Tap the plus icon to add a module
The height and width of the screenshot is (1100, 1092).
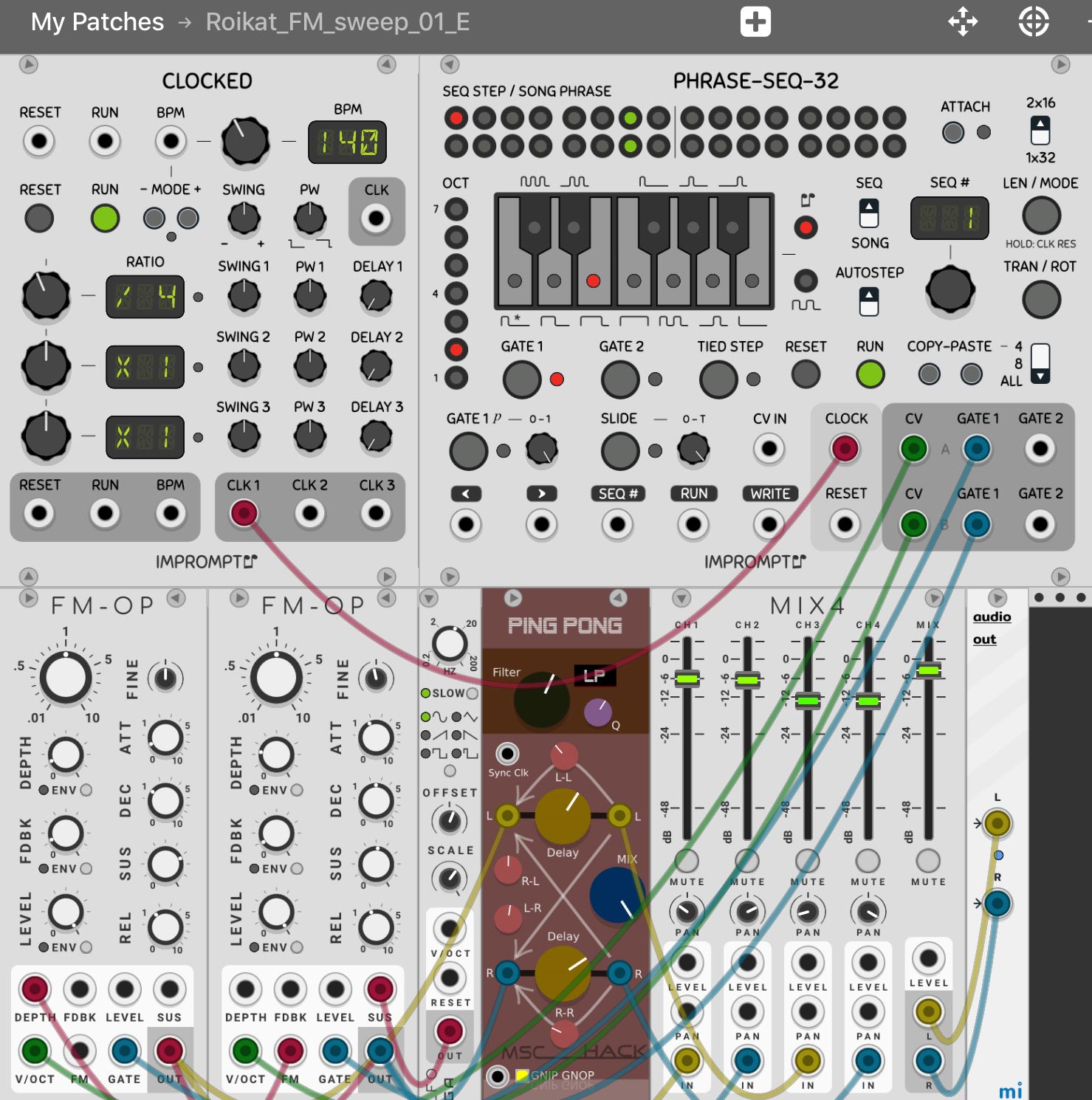755,21
